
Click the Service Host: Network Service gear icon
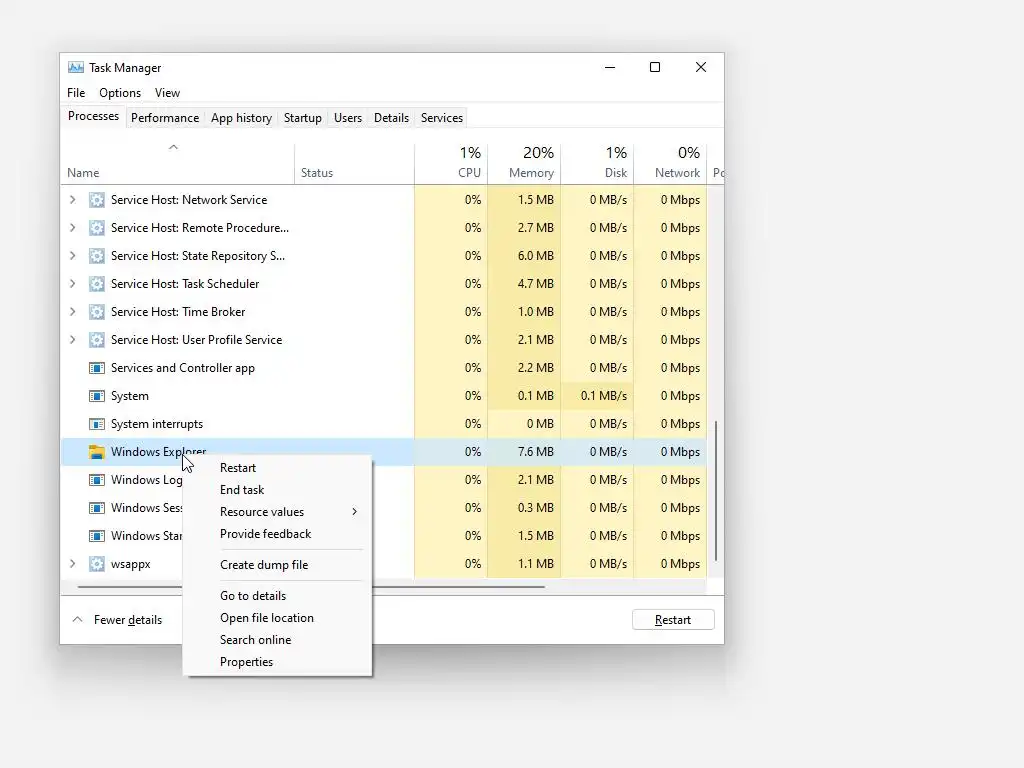[97, 200]
